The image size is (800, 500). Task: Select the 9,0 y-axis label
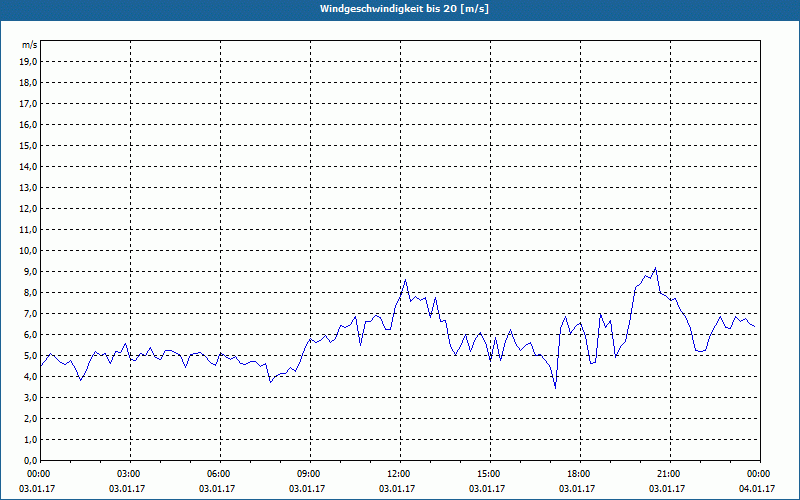[30, 271]
